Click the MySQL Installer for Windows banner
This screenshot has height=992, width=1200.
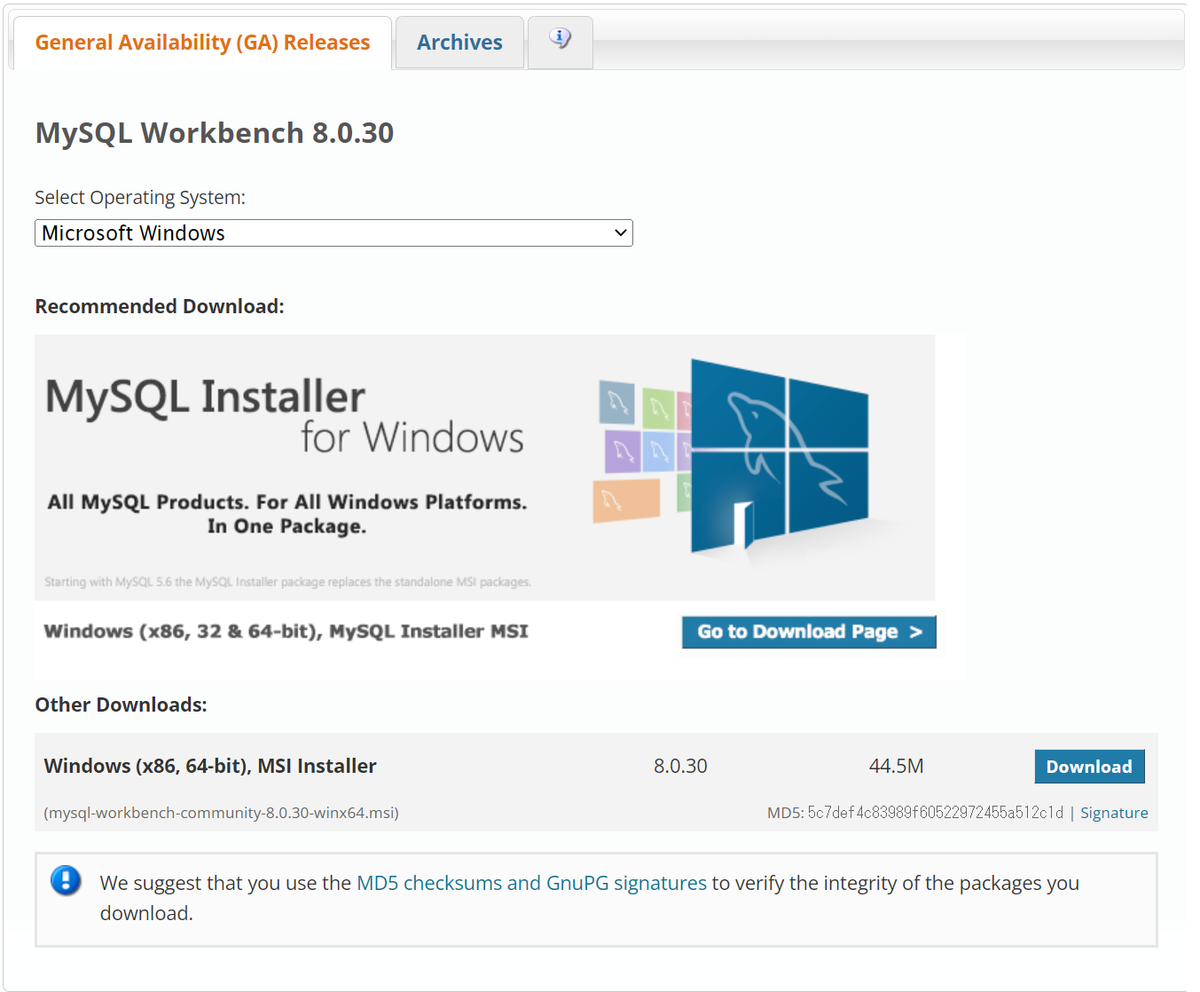click(x=485, y=467)
